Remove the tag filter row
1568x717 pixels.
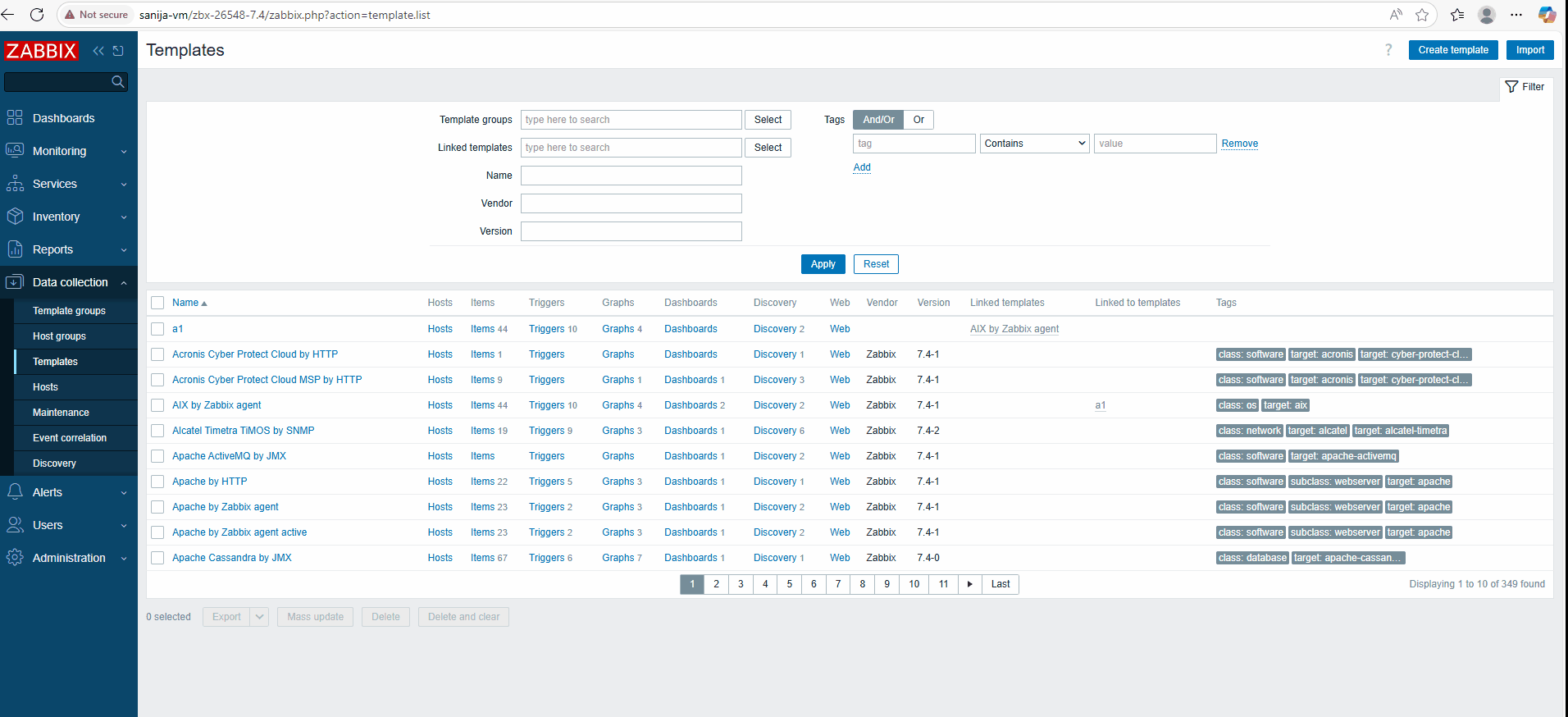tap(1239, 144)
